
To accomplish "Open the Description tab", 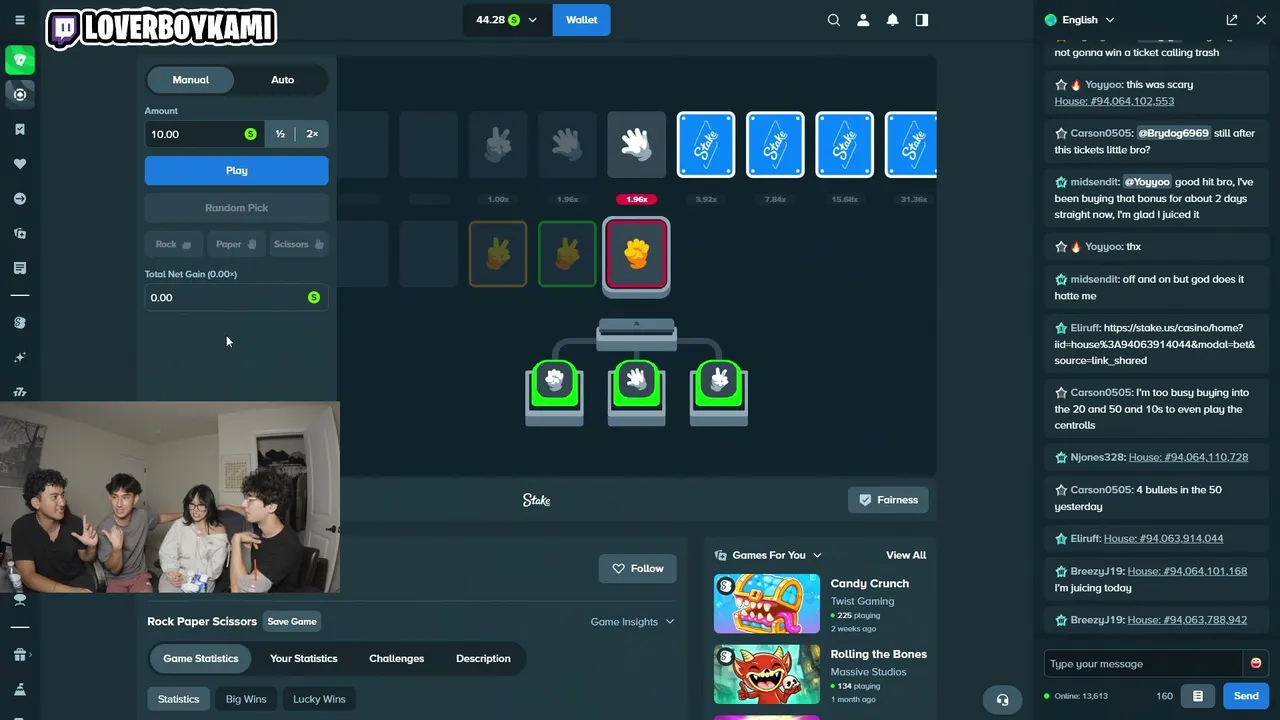I will click(483, 658).
